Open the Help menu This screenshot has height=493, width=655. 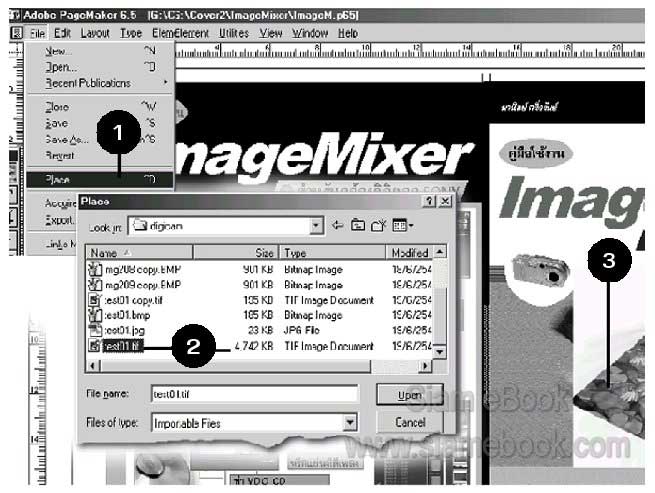348,33
